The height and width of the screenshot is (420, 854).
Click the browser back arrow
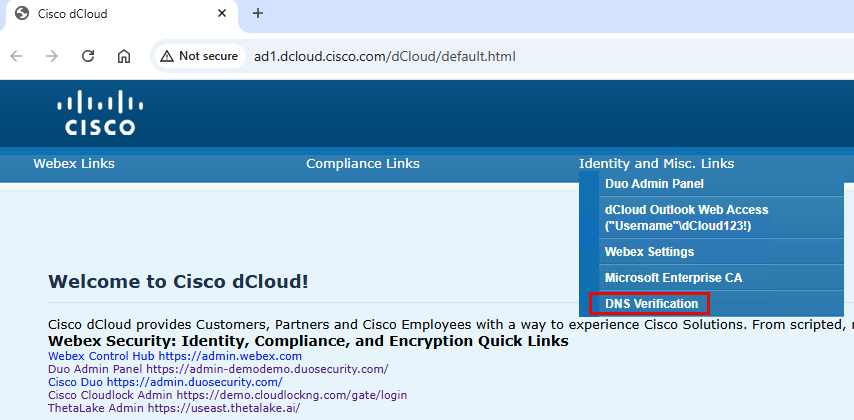pos(17,56)
